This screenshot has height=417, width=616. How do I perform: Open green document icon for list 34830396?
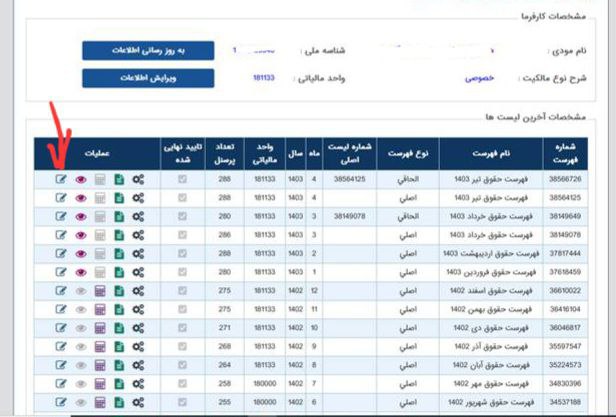pyautogui.click(x=119, y=384)
